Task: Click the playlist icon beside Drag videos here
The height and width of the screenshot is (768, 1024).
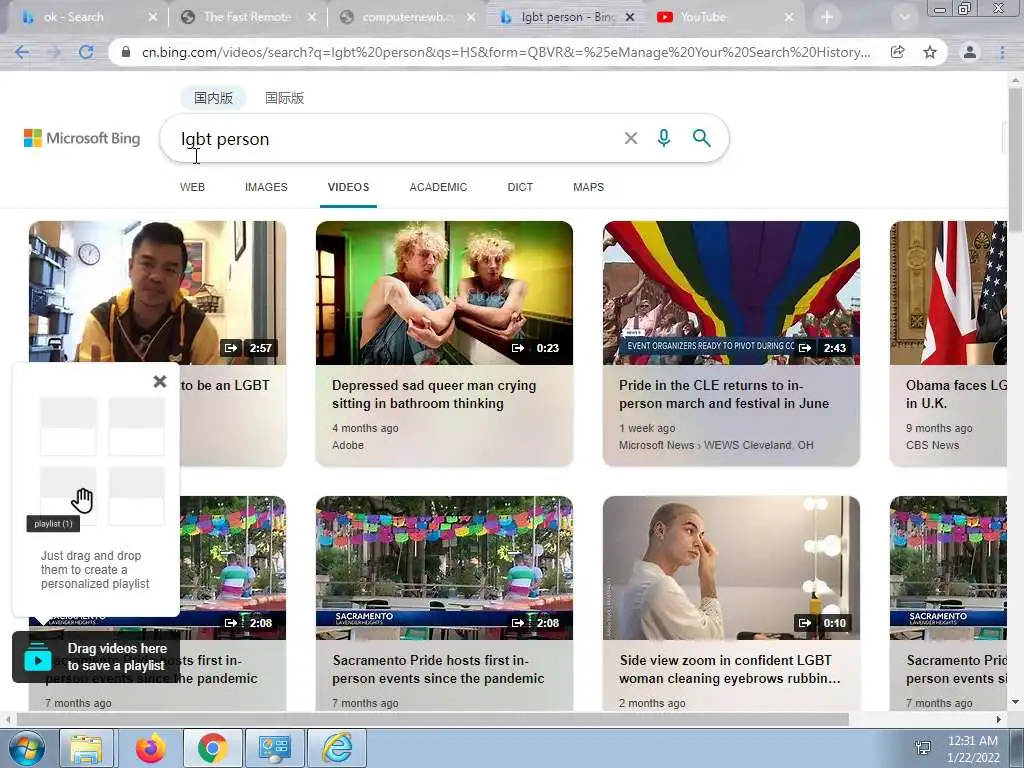Action: [x=38, y=659]
